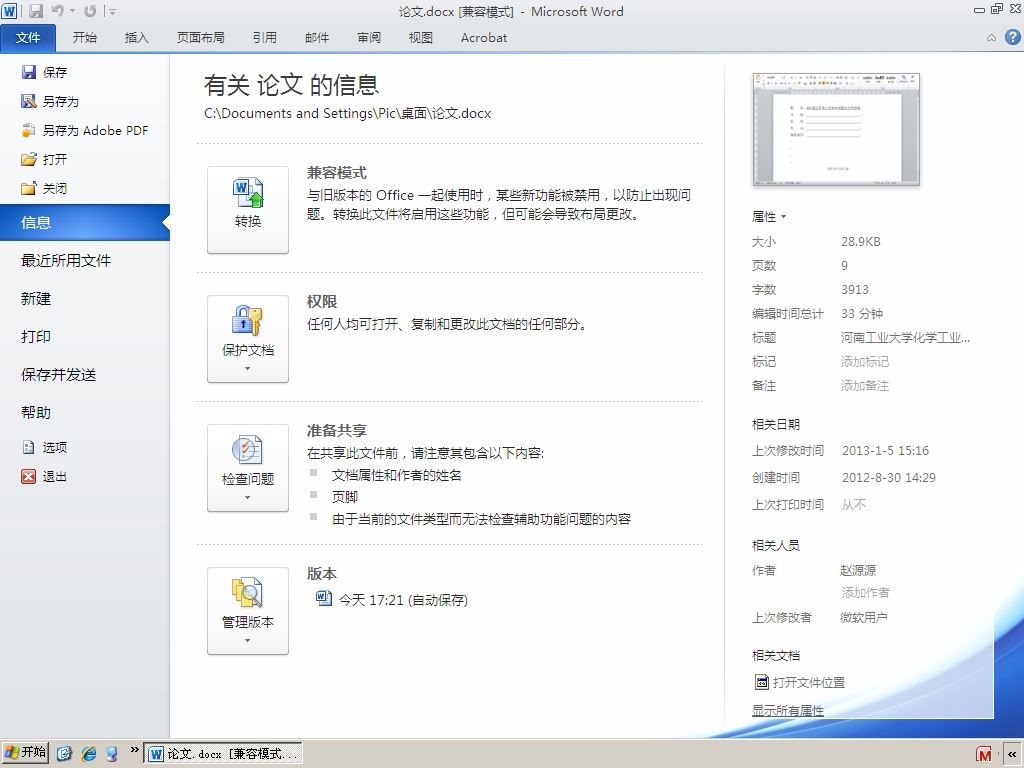Expand hidden system tray icons chevron

1012,754
